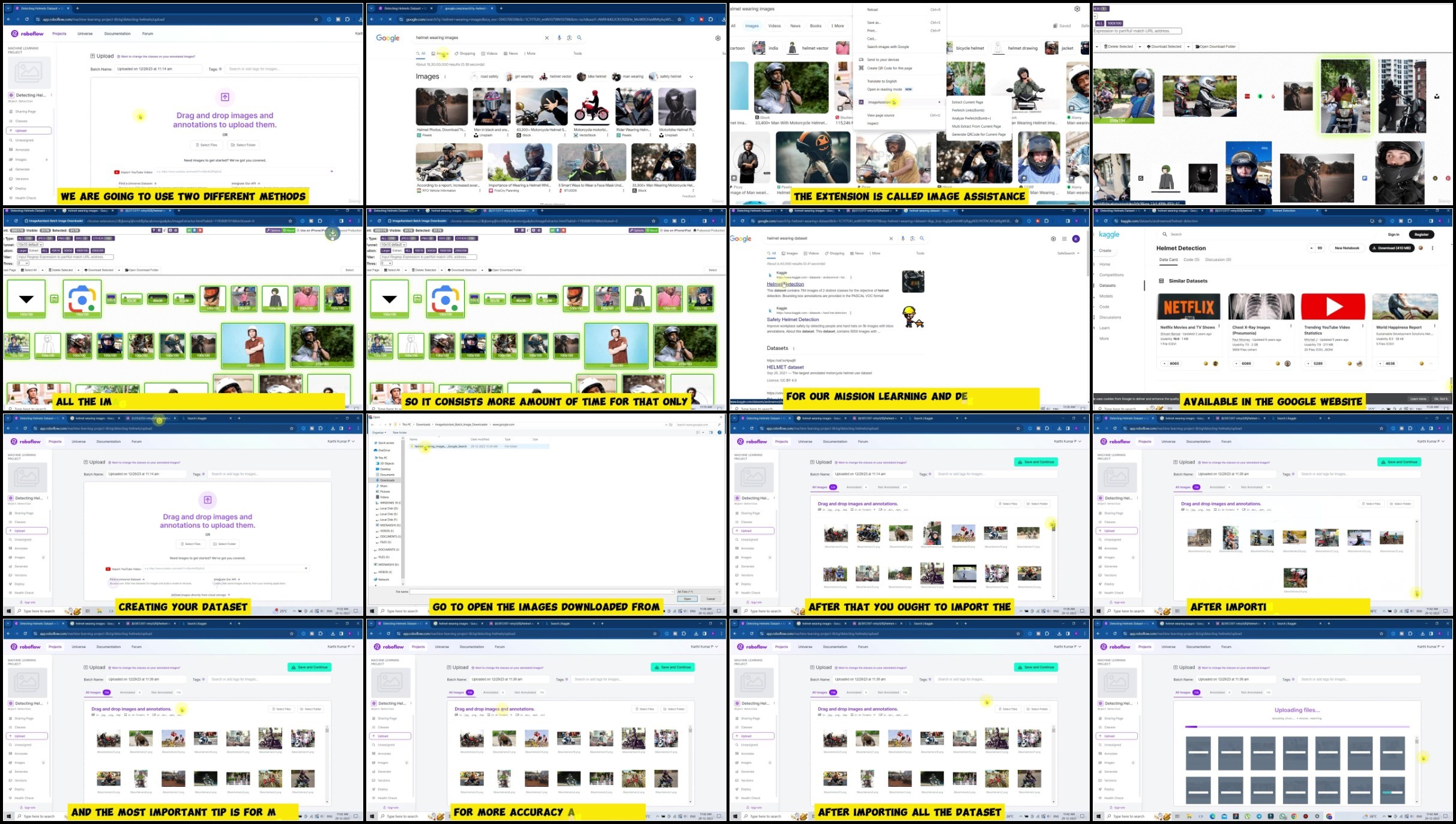1456x824 pixels.
Task: Click the blue help icon in Open dialog
Action: tap(719, 432)
